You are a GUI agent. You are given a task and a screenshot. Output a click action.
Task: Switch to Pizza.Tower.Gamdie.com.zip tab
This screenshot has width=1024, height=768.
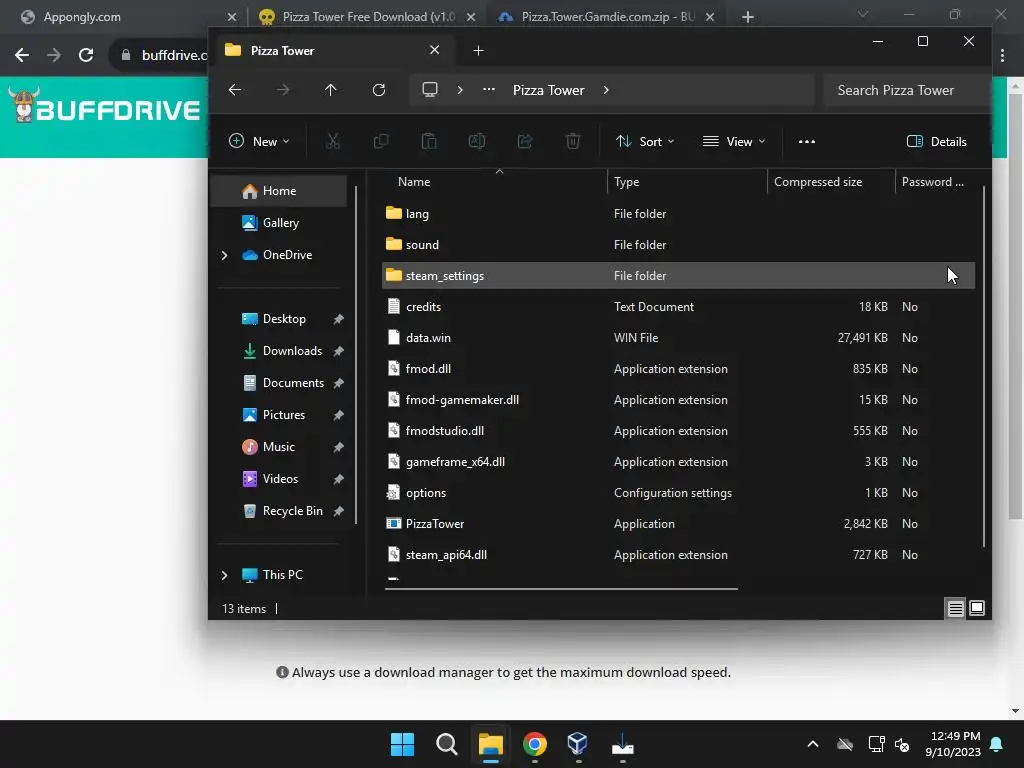pos(607,17)
